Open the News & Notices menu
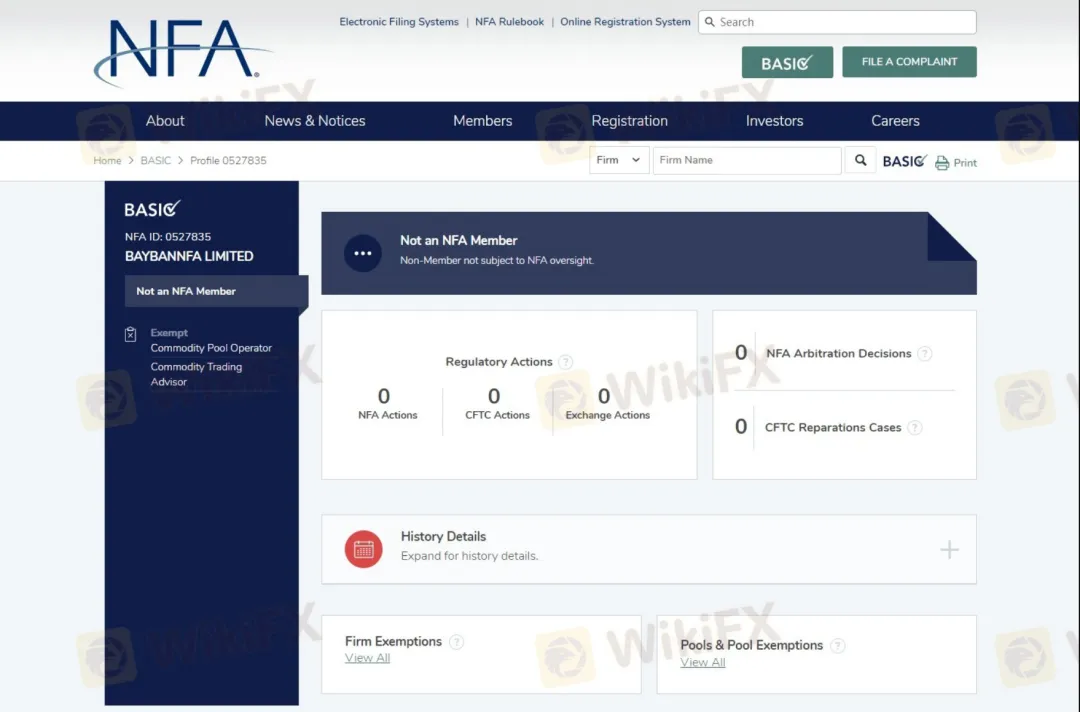Screen dimensions: 1080x712 [x=315, y=121]
